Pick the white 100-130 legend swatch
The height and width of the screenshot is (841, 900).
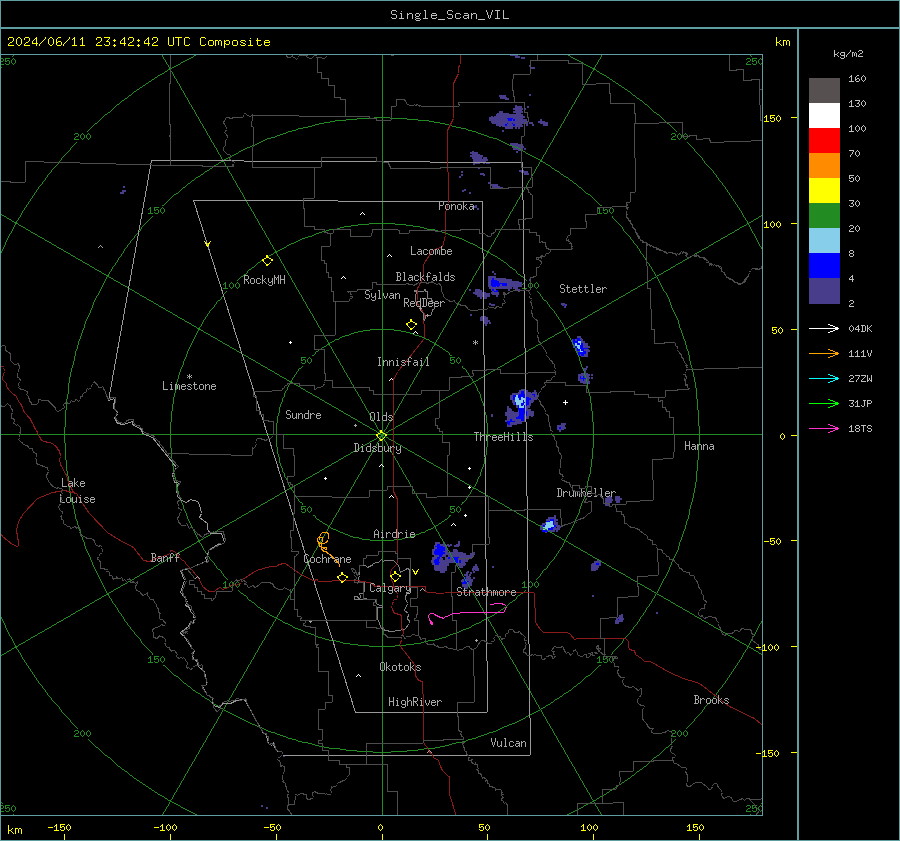(824, 116)
